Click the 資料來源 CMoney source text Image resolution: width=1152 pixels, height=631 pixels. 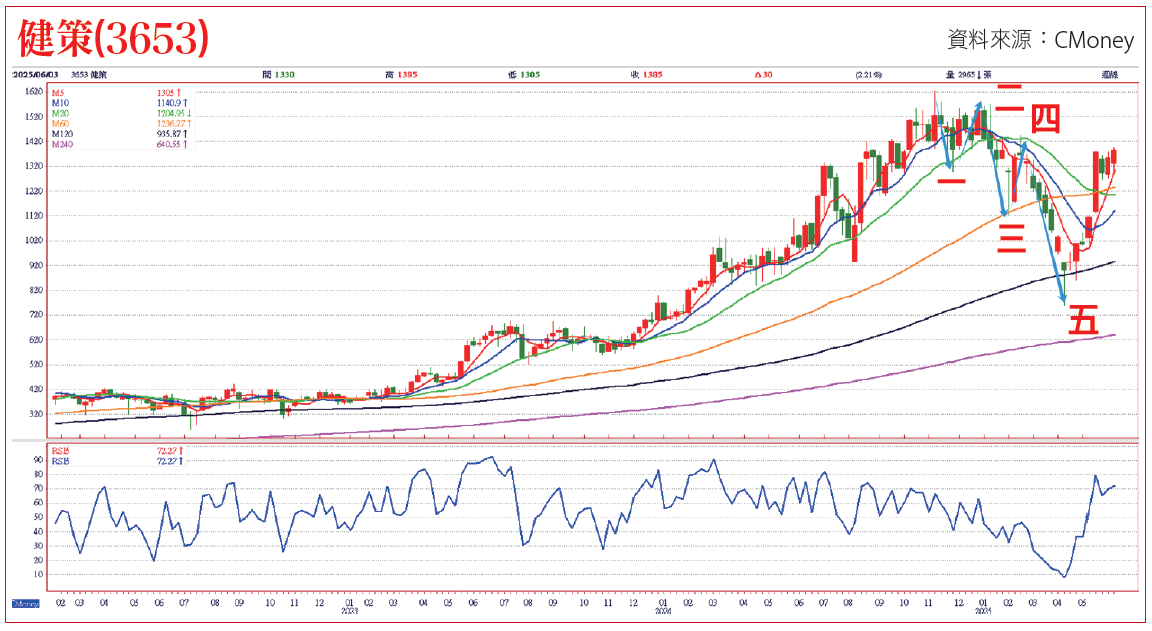1040,40
